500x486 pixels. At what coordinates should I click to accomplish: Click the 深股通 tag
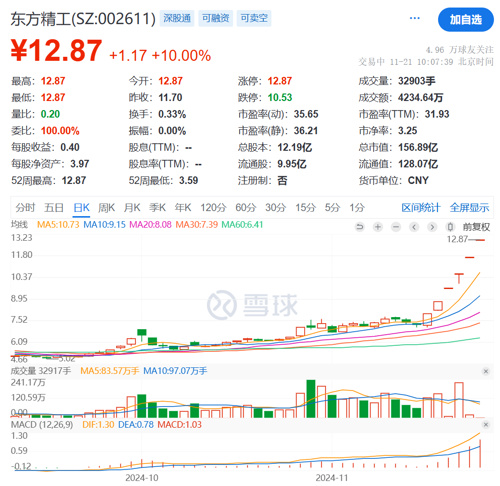tap(177, 18)
